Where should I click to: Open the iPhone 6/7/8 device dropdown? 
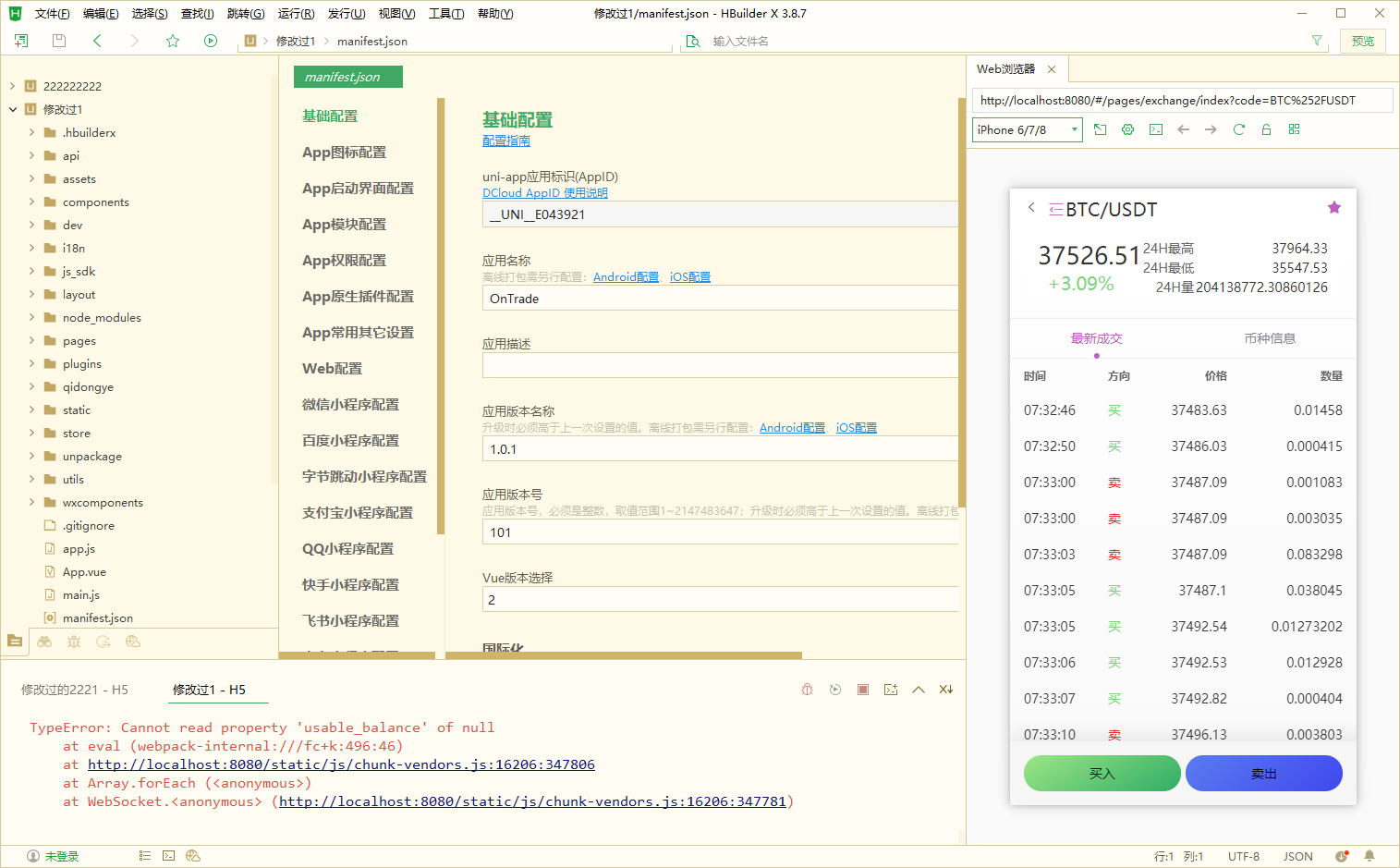tap(1027, 129)
